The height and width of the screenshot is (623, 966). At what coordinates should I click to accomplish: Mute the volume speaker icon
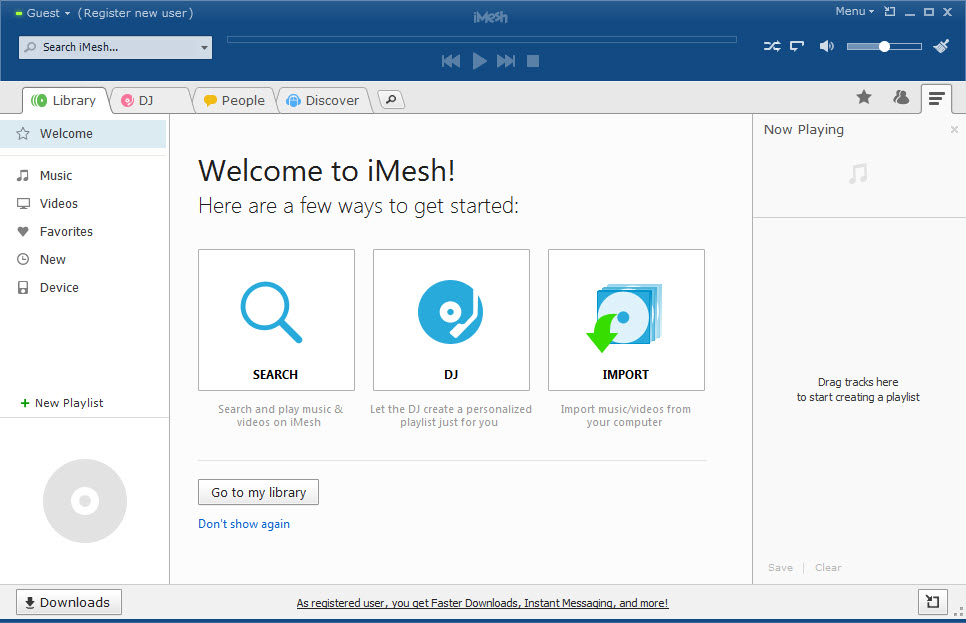coord(827,46)
